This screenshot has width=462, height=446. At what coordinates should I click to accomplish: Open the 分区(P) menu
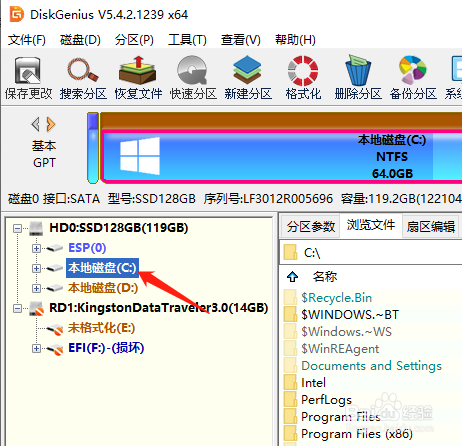(134, 40)
